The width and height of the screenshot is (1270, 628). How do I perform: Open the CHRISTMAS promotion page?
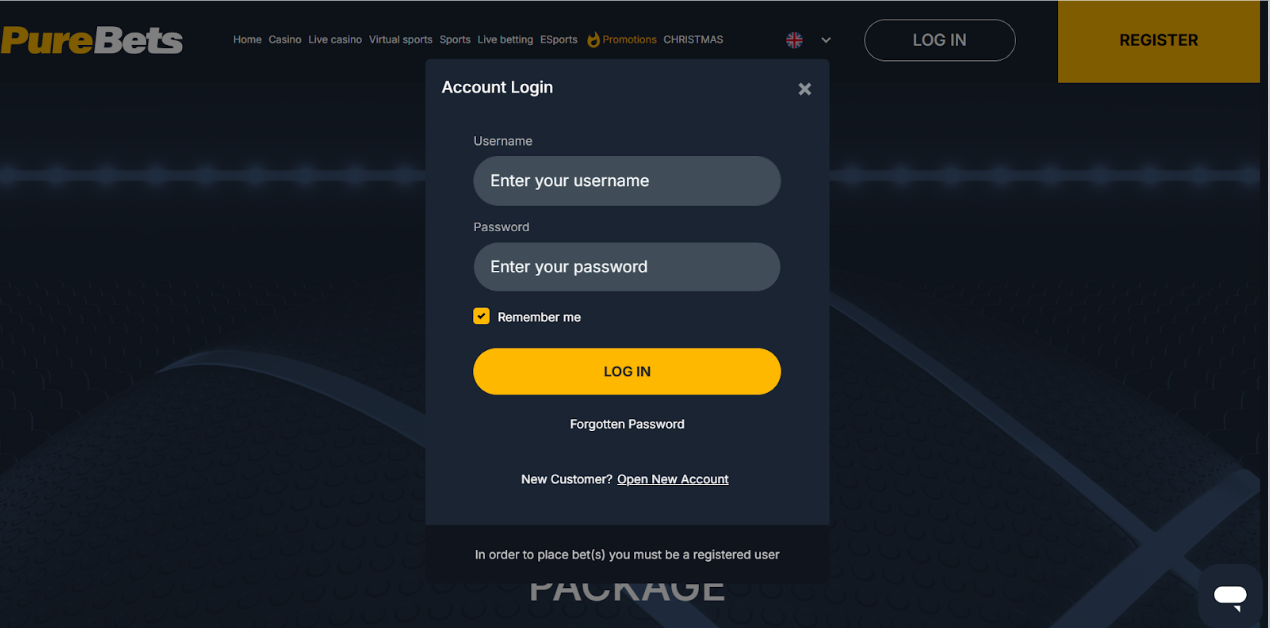click(x=693, y=39)
